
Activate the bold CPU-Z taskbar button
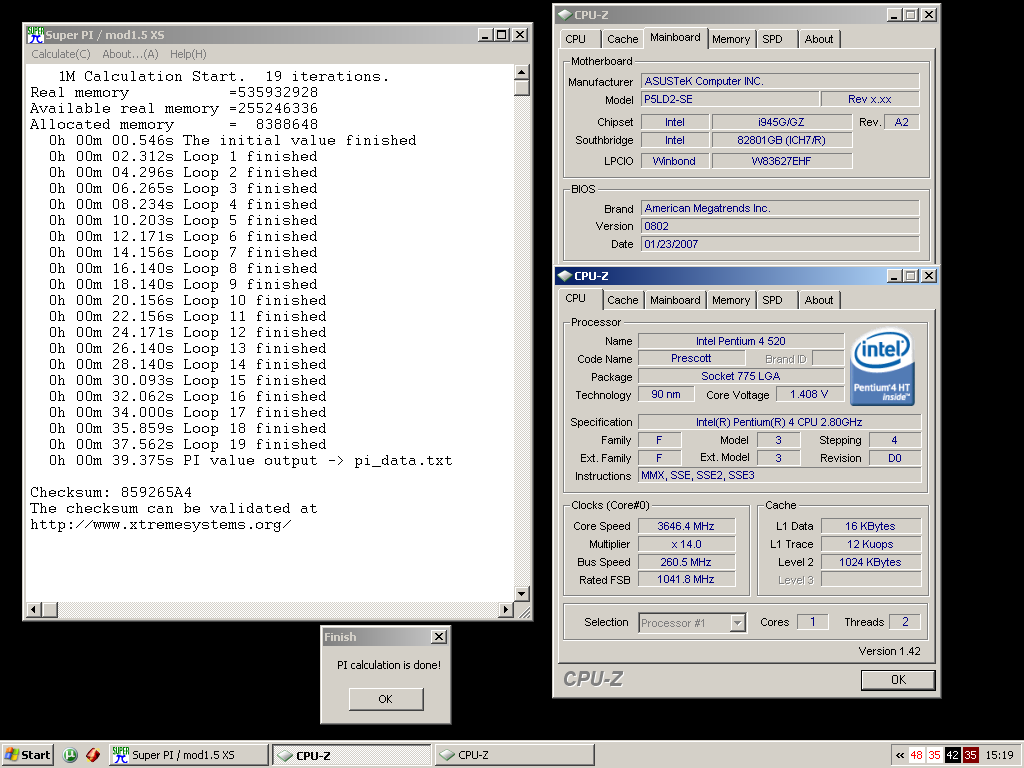click(x=351, y=755)
